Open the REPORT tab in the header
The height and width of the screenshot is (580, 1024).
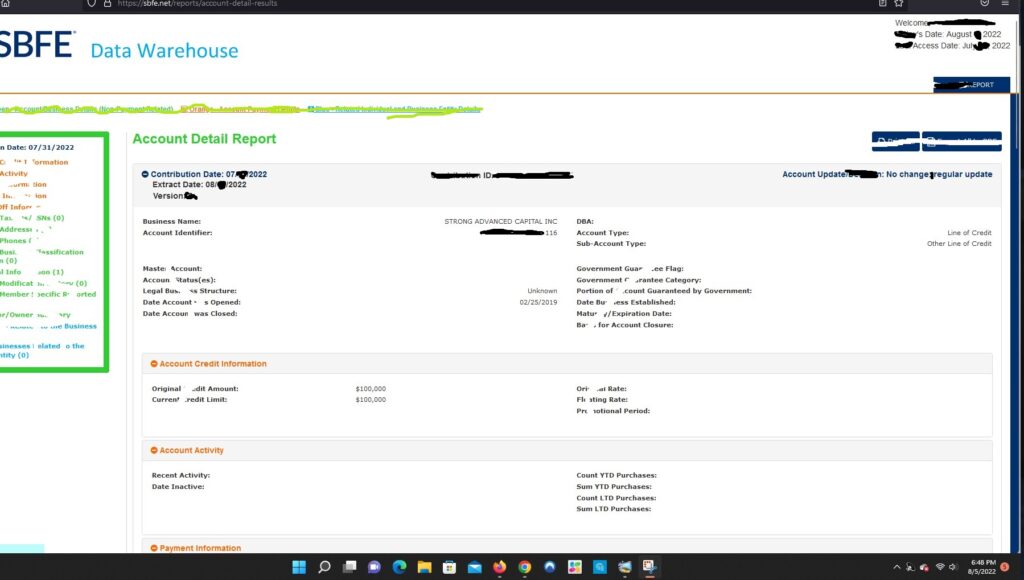[971, 85]
